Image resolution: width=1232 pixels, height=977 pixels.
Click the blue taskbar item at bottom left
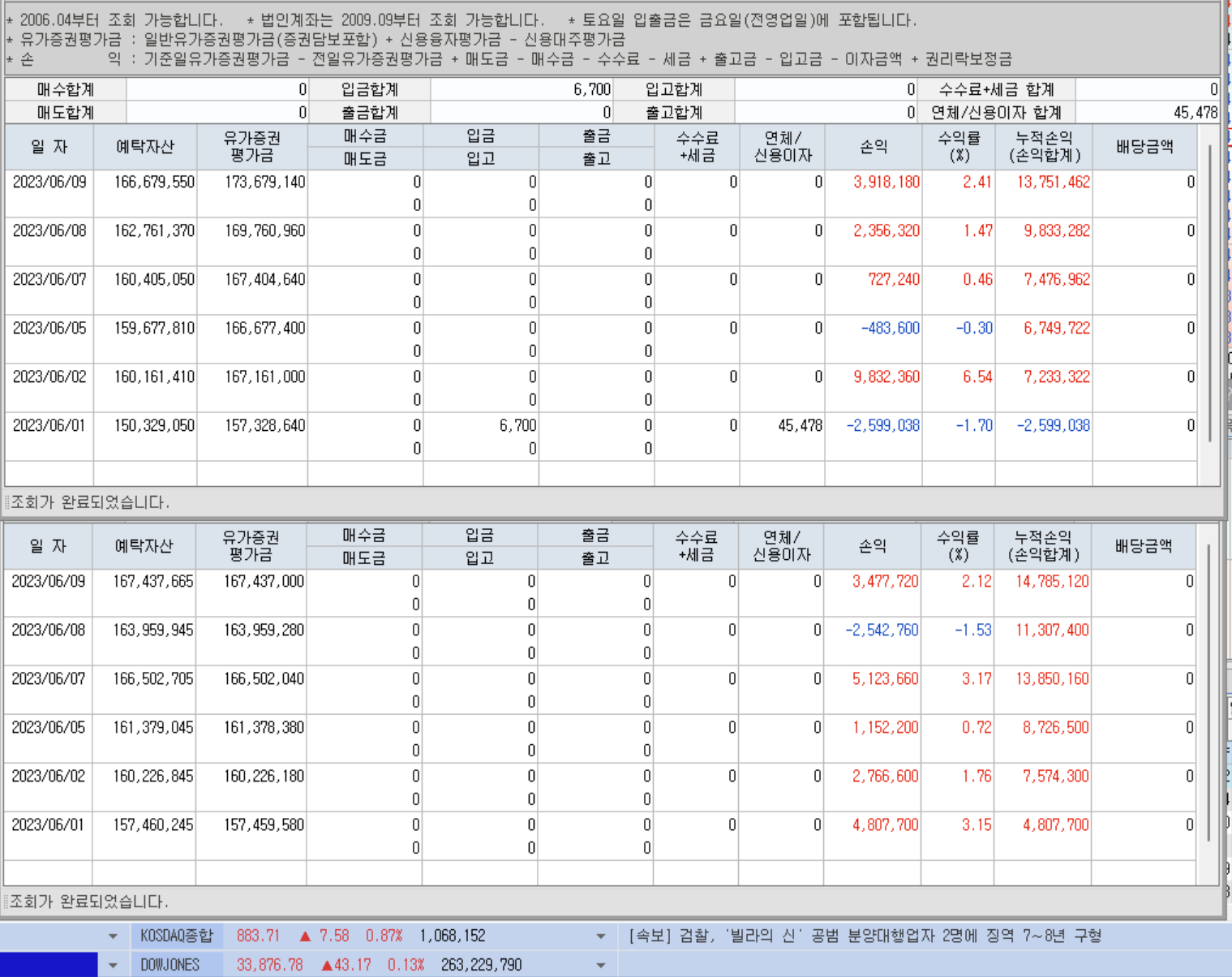tap(49, 965)
